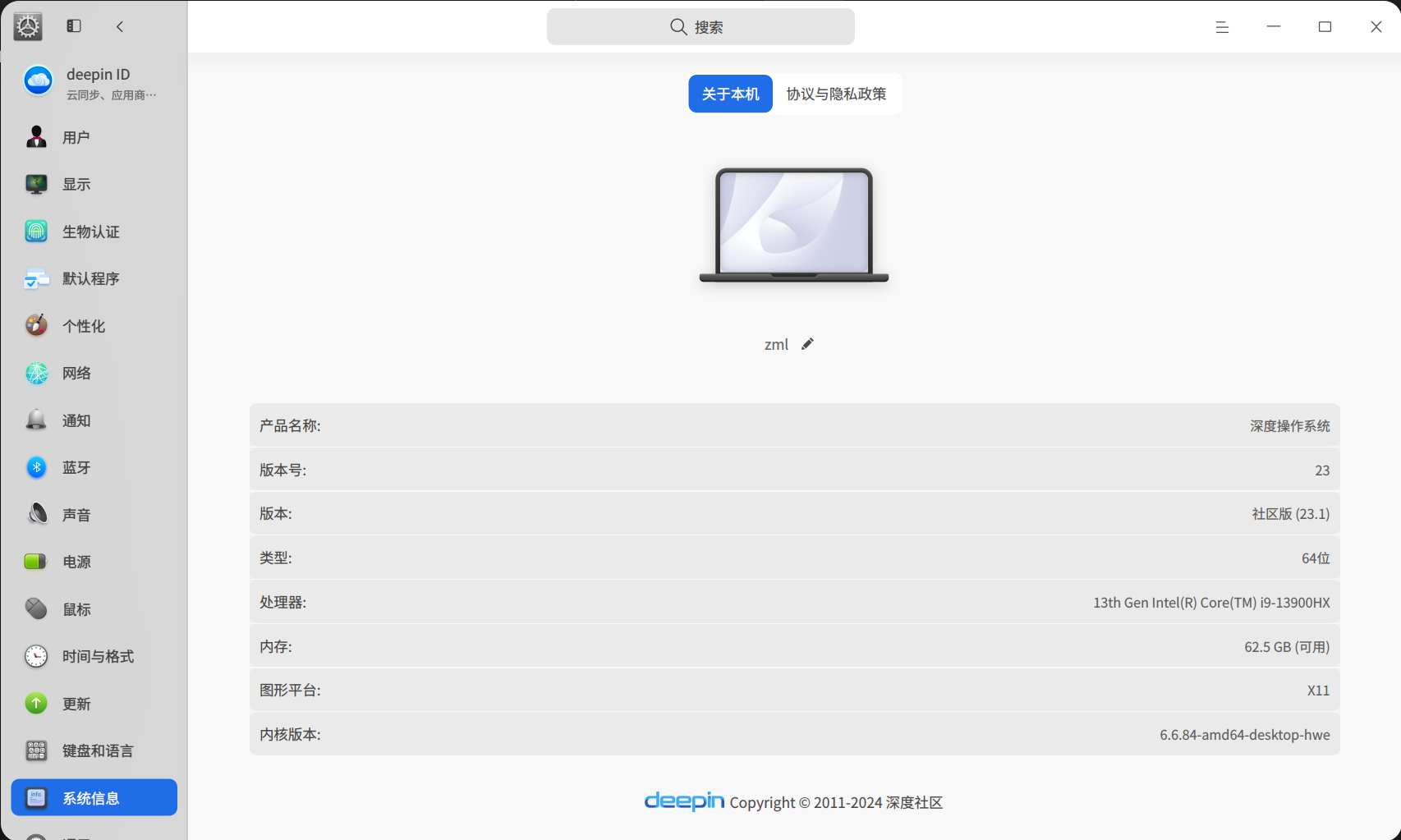Open the hamburger main menu
The width and height of the screenshot is (1401, 840).
point(1222,27)
